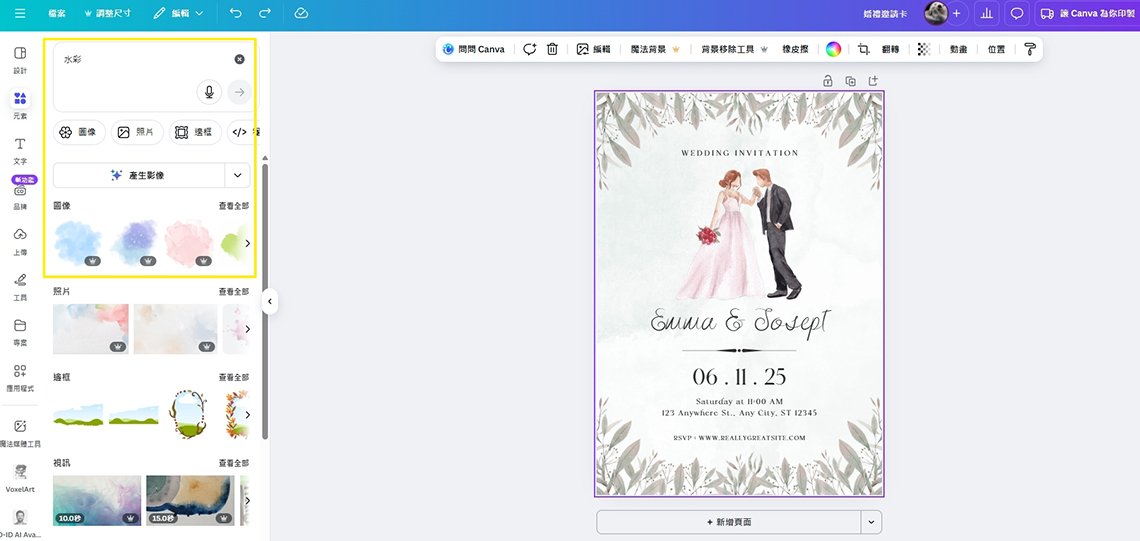The width and height of the screenshot is (1140, 541).
Task: Open the 檔案 menu
Action: [x=58, y=13]
